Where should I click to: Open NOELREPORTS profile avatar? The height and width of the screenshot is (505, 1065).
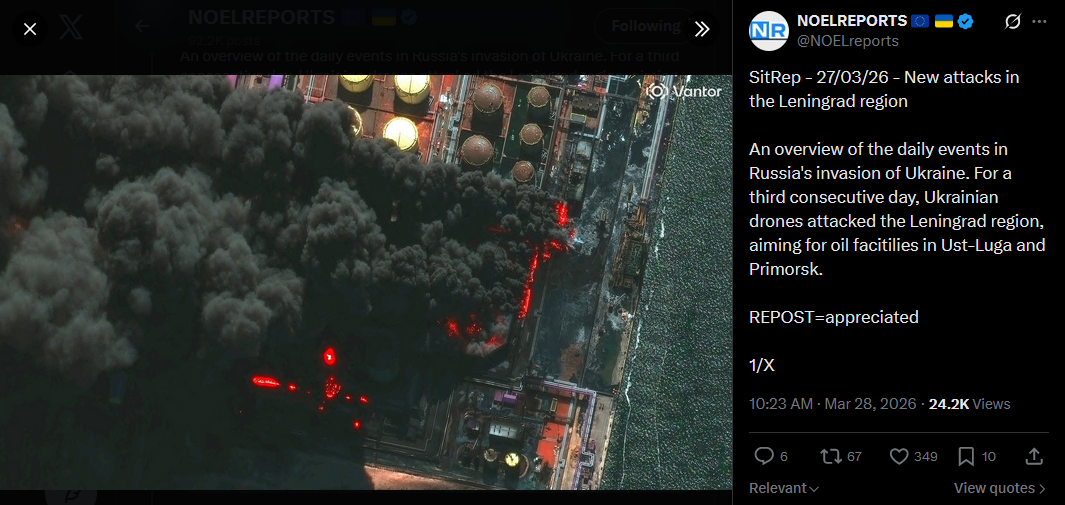point(769,31)
